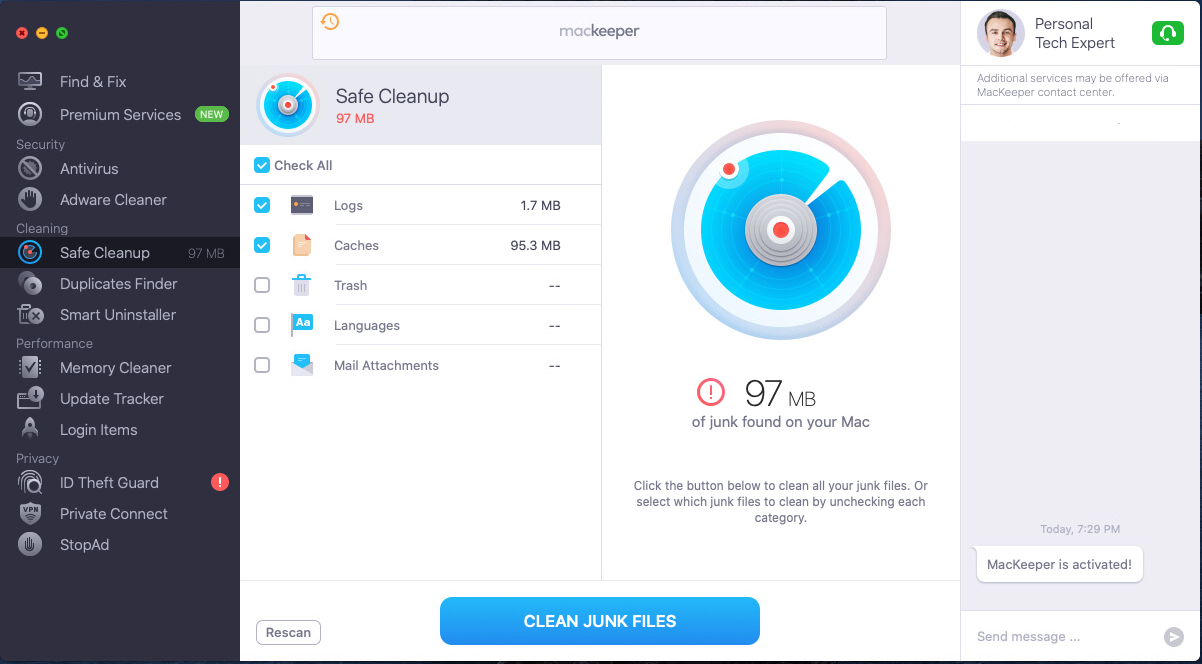Click the Update Tracker icon

[30, 399]
